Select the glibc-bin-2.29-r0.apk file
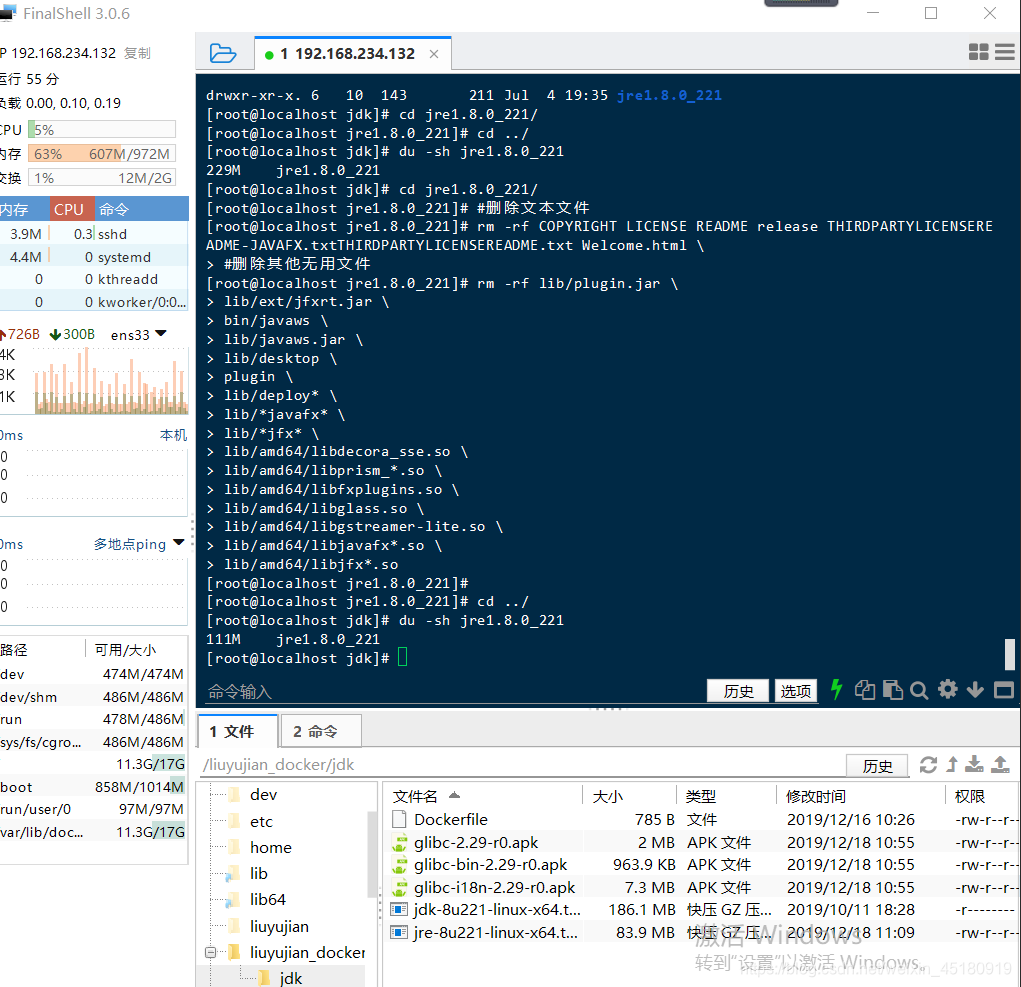Viewport: 1021px width, 987px height. 490,865
